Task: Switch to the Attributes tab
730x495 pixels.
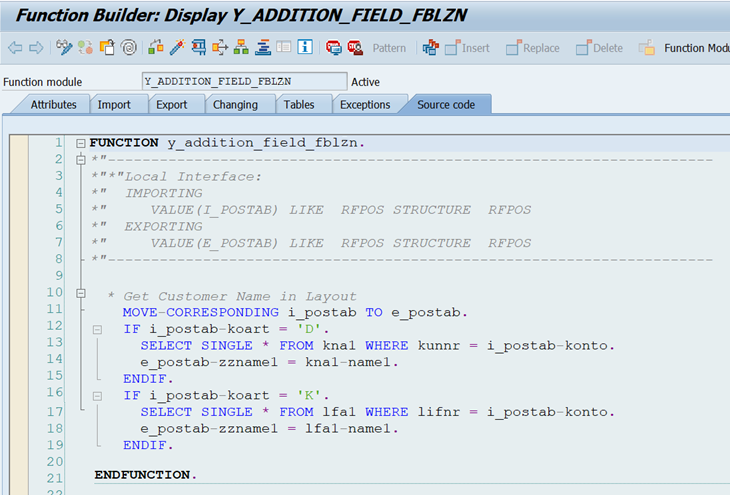Action: tap(53, 105)
